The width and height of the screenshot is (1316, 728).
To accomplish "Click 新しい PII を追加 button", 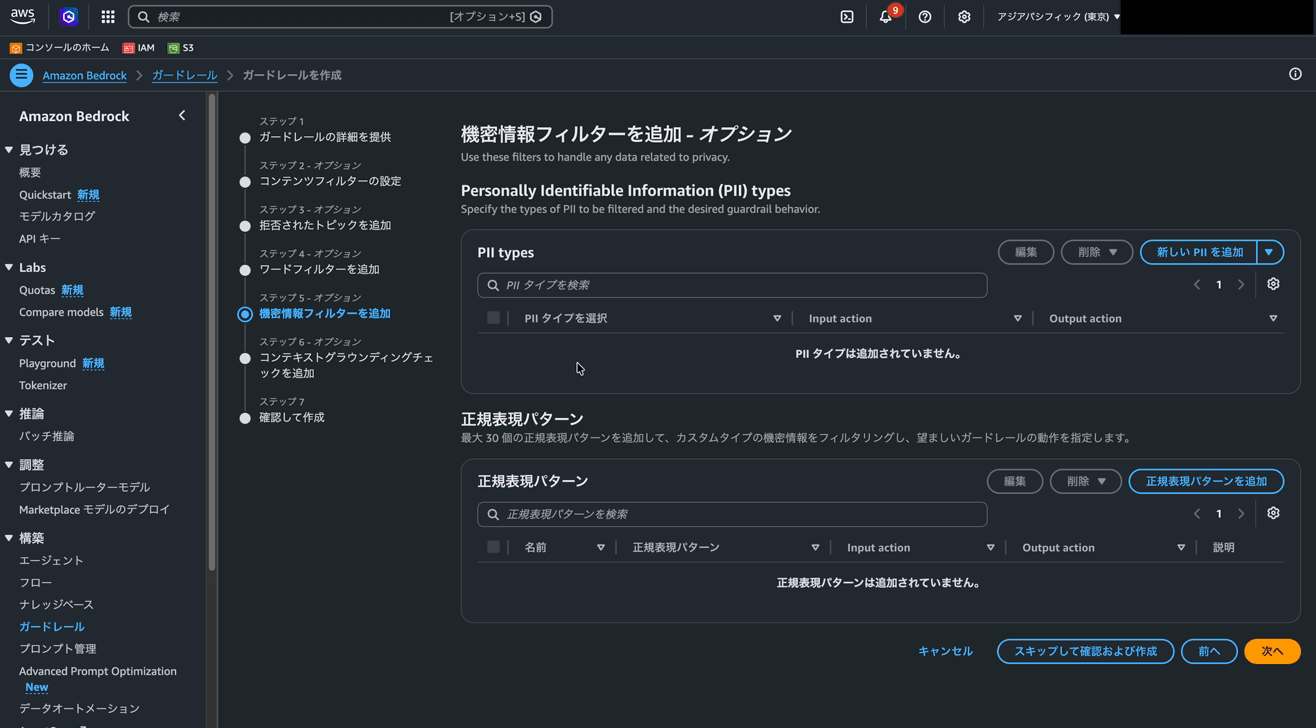I will click(x=1199, y=252).
